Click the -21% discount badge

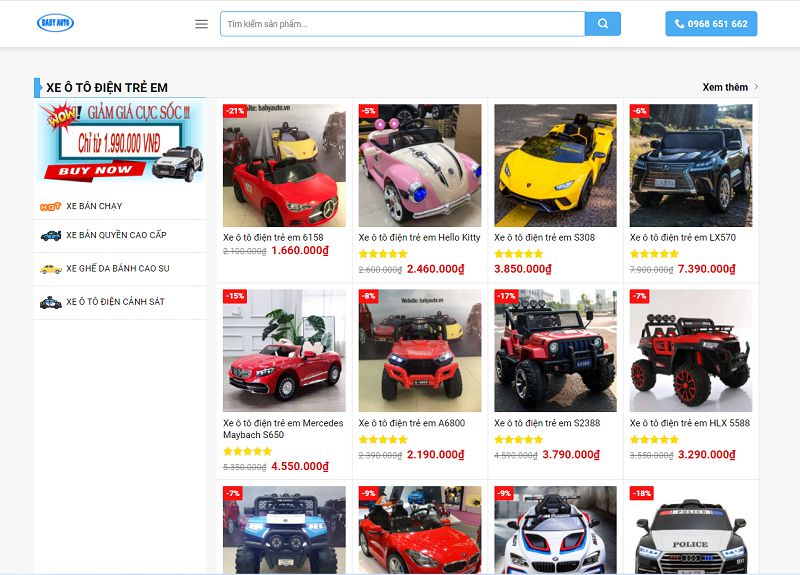[x=235, y=110]
